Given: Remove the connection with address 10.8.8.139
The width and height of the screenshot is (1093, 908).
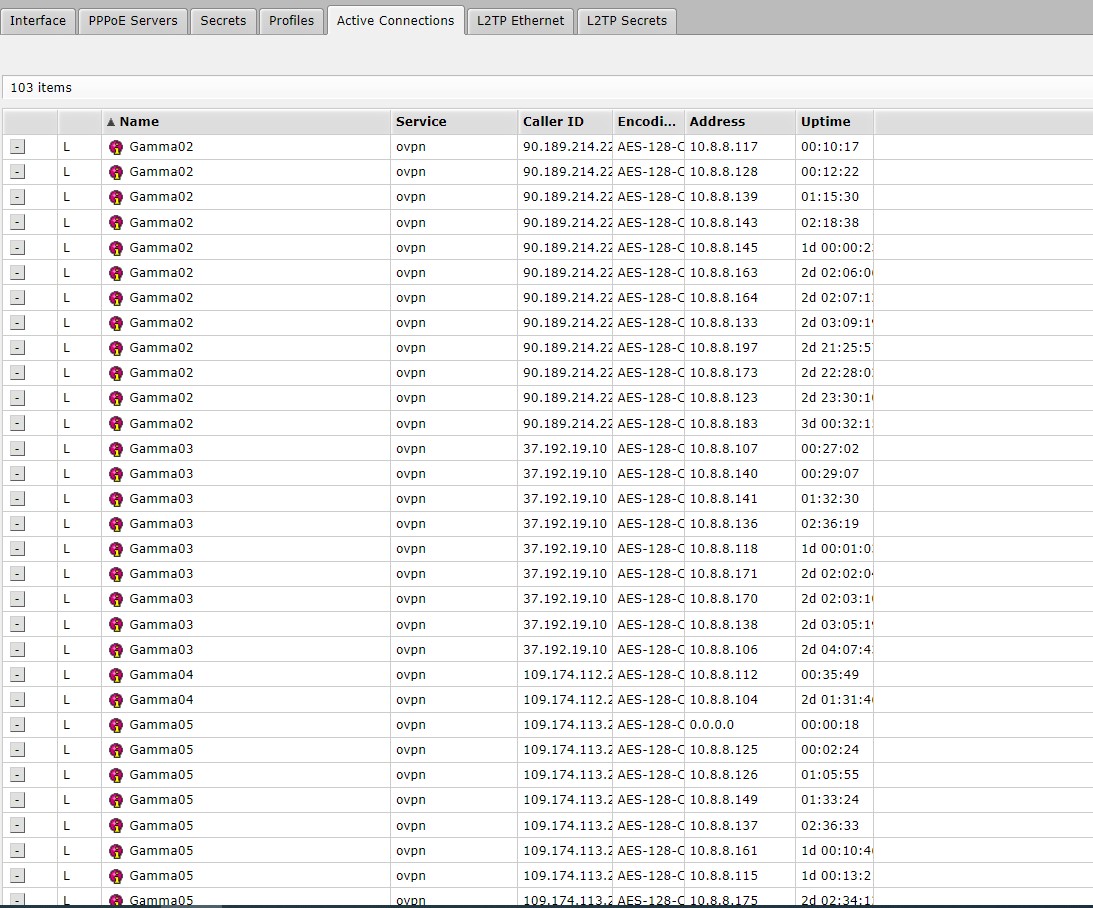Looking at the screenshot, I should tap(17, 197).
